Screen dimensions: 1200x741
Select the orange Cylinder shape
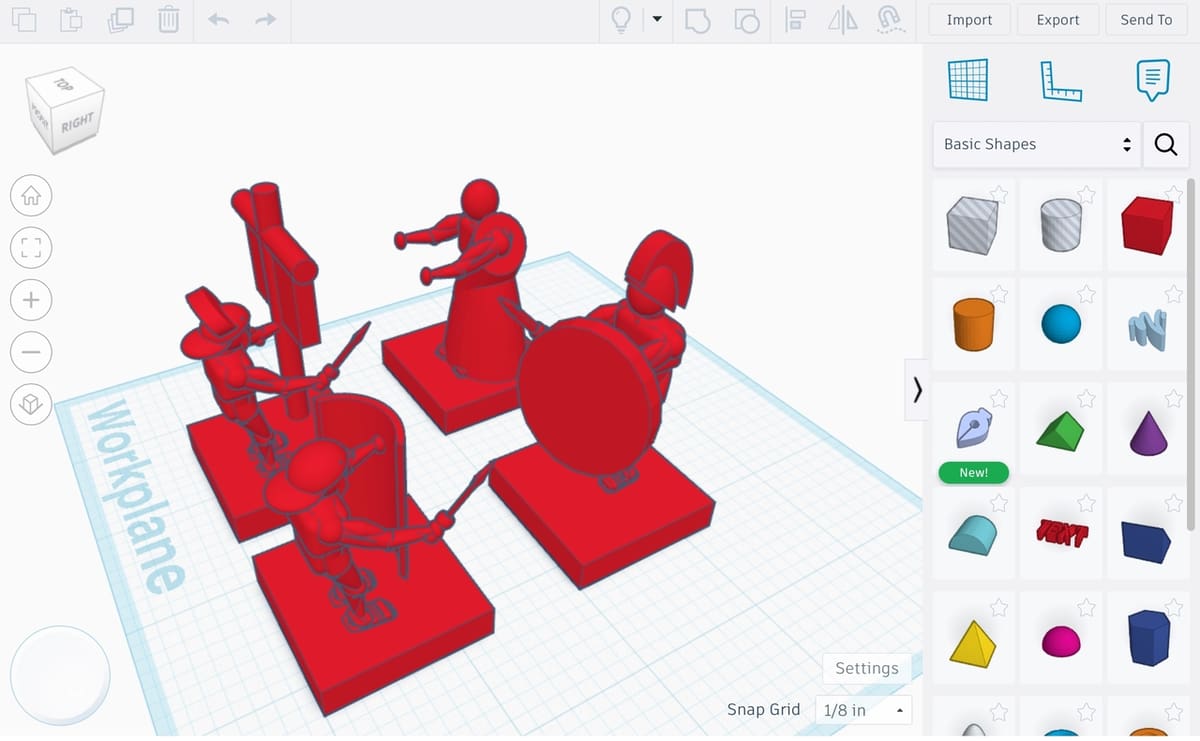[x=973, y=325]
